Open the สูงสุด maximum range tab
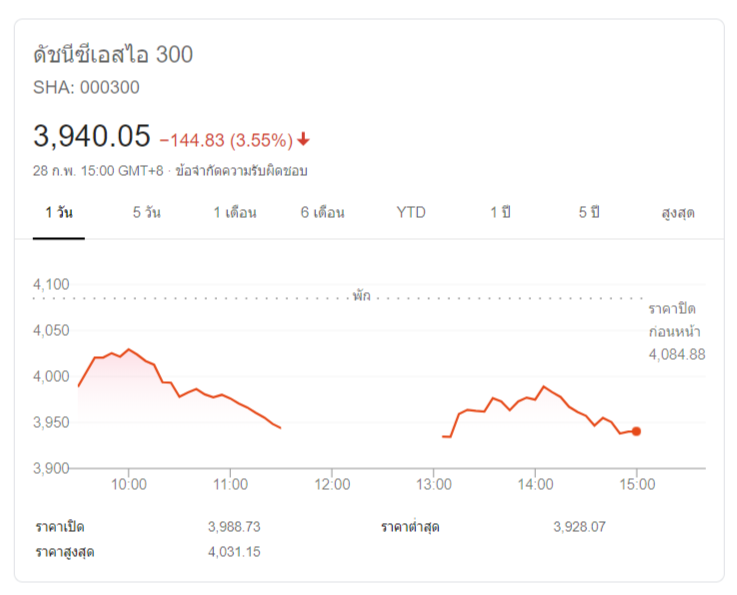 pyautogui.click(x=677, y=213)
